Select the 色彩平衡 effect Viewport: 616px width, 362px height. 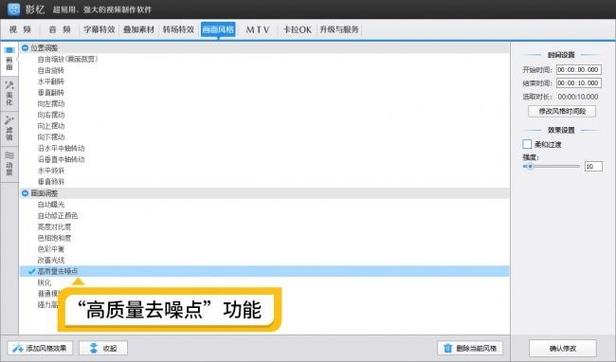pos(51,249)
